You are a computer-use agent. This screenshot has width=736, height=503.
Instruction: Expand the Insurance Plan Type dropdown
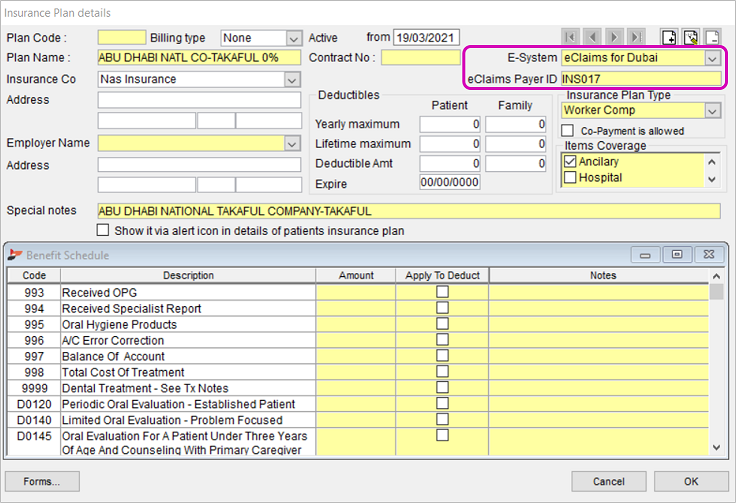pyautogui.click(x=712, y=111)
